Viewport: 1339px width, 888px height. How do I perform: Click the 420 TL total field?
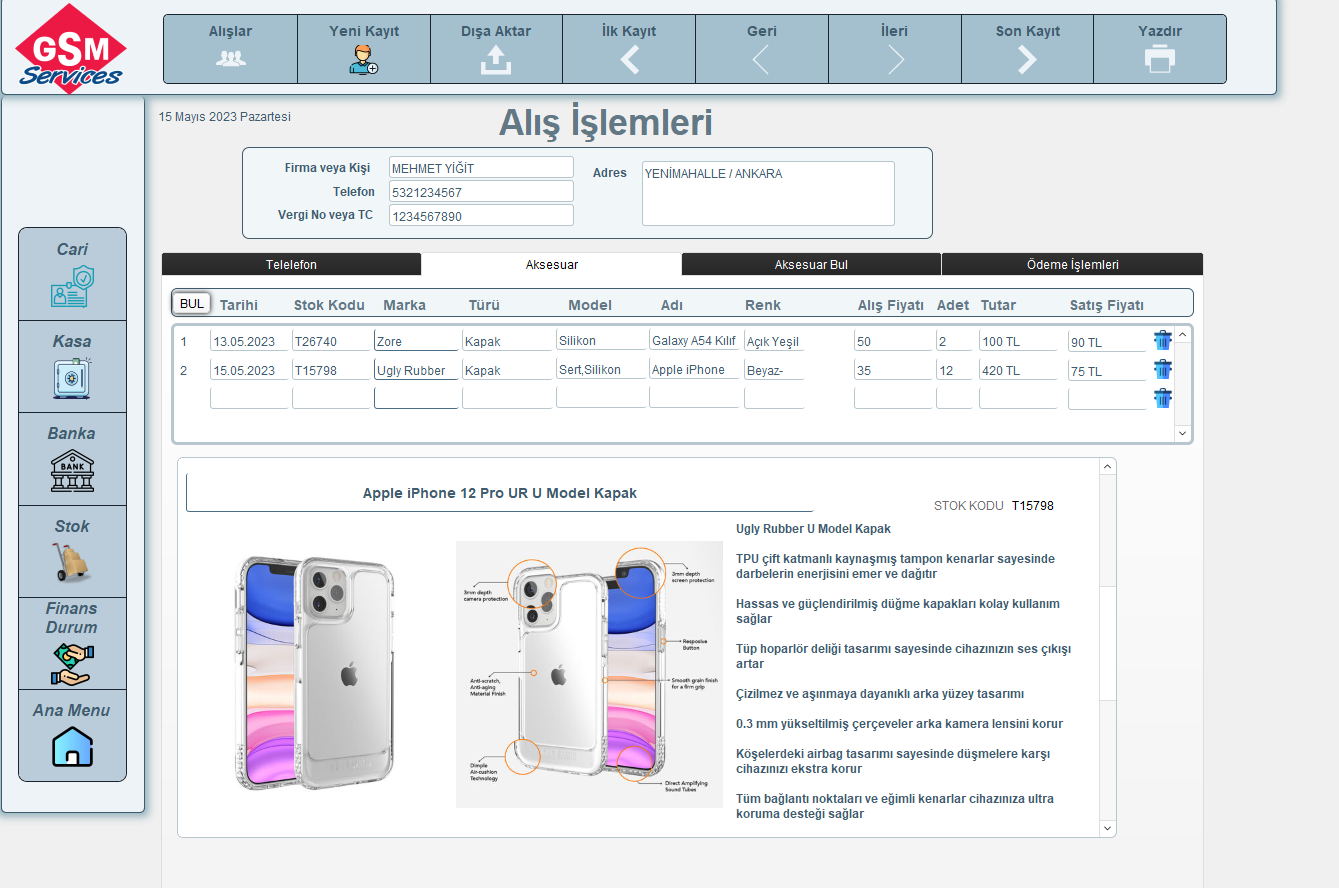pos(1018,370)
